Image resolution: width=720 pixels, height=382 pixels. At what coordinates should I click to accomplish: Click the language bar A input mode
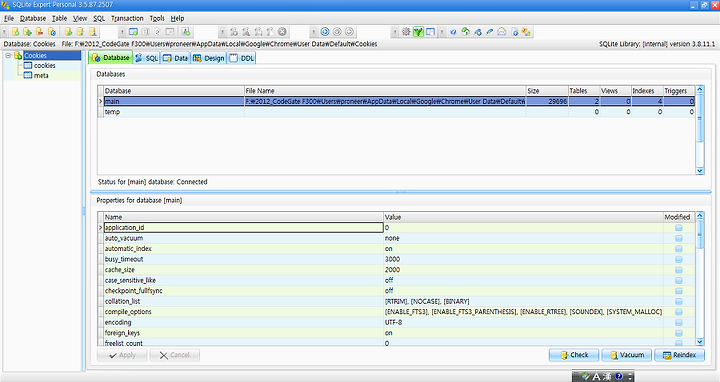(x=596, y=377)
